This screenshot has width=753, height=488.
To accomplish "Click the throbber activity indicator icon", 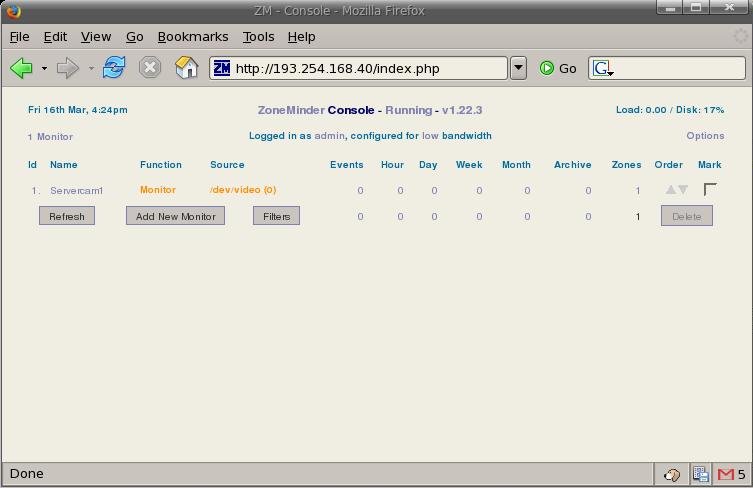I will tap(741, 37).
